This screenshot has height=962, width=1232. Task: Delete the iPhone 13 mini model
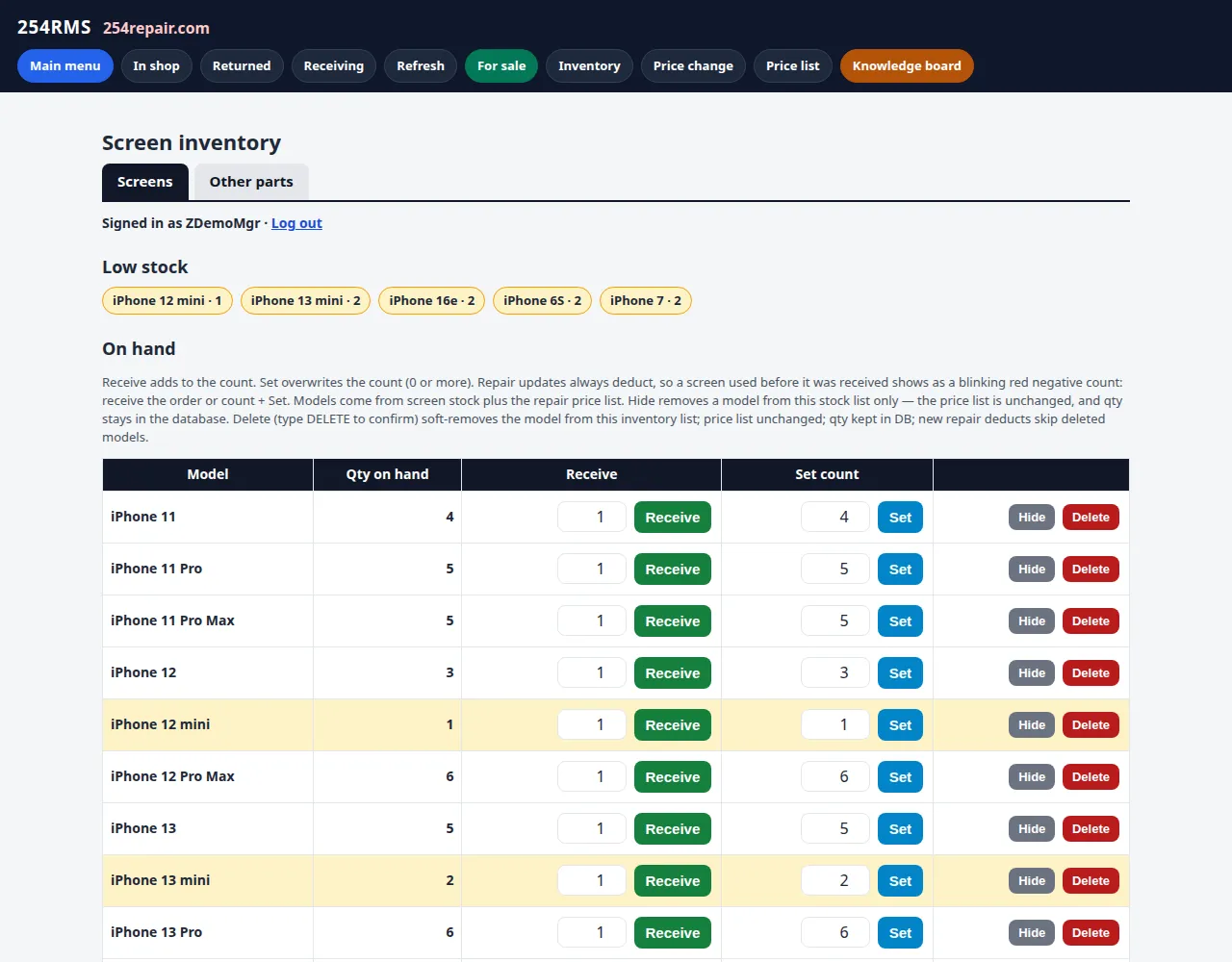point(1091,881)
